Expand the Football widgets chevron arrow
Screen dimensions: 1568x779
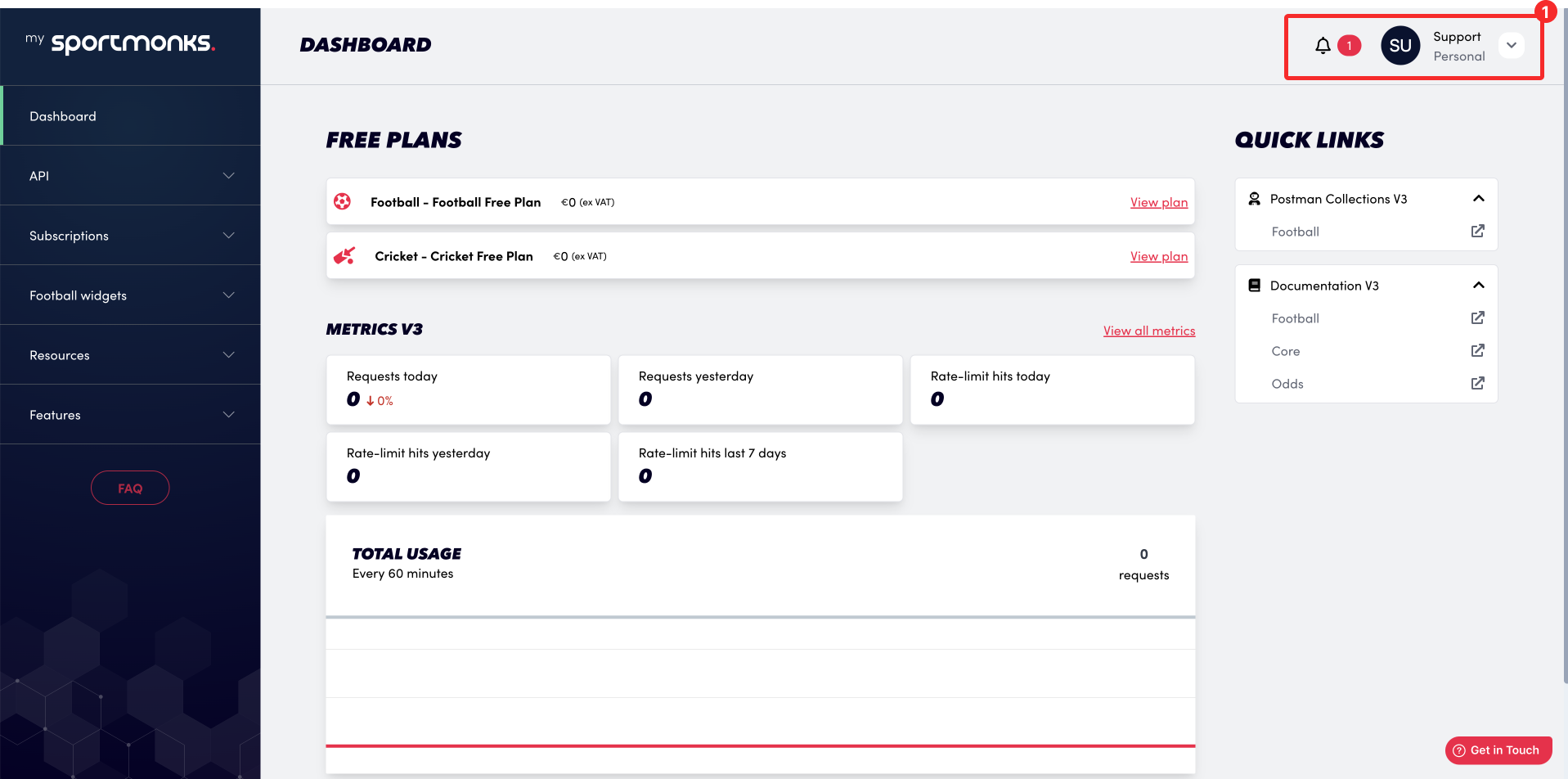click(229, 295)
